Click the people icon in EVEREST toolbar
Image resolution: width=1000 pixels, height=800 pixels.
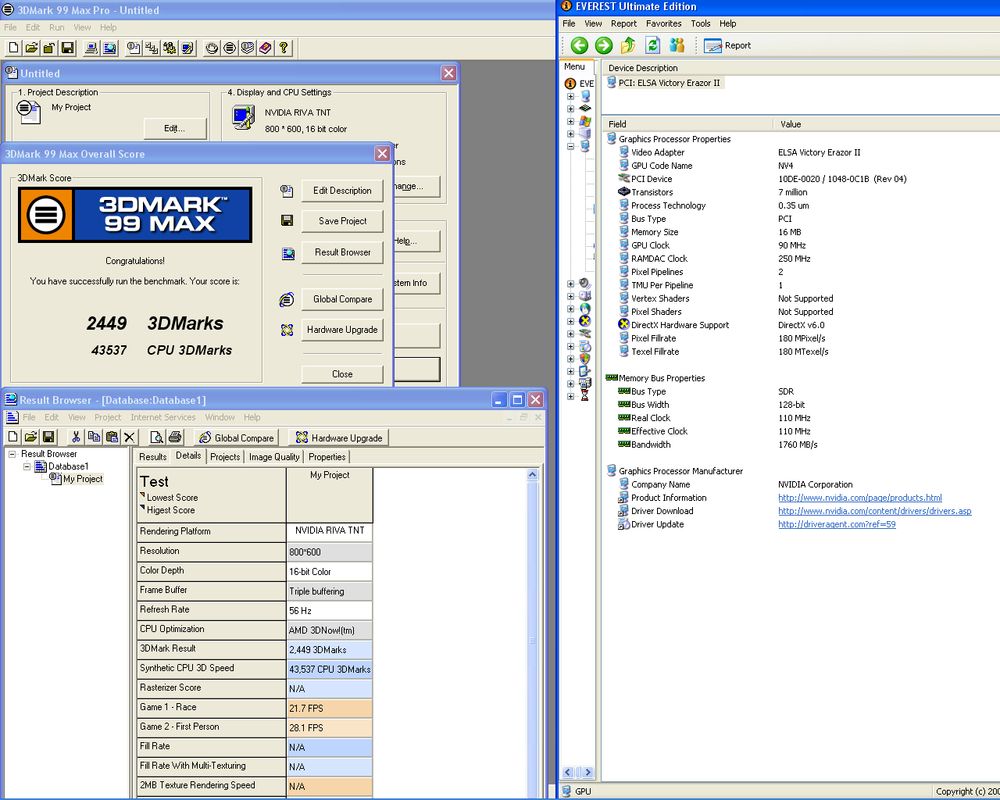pyautogui.click(x=677, y=45)
